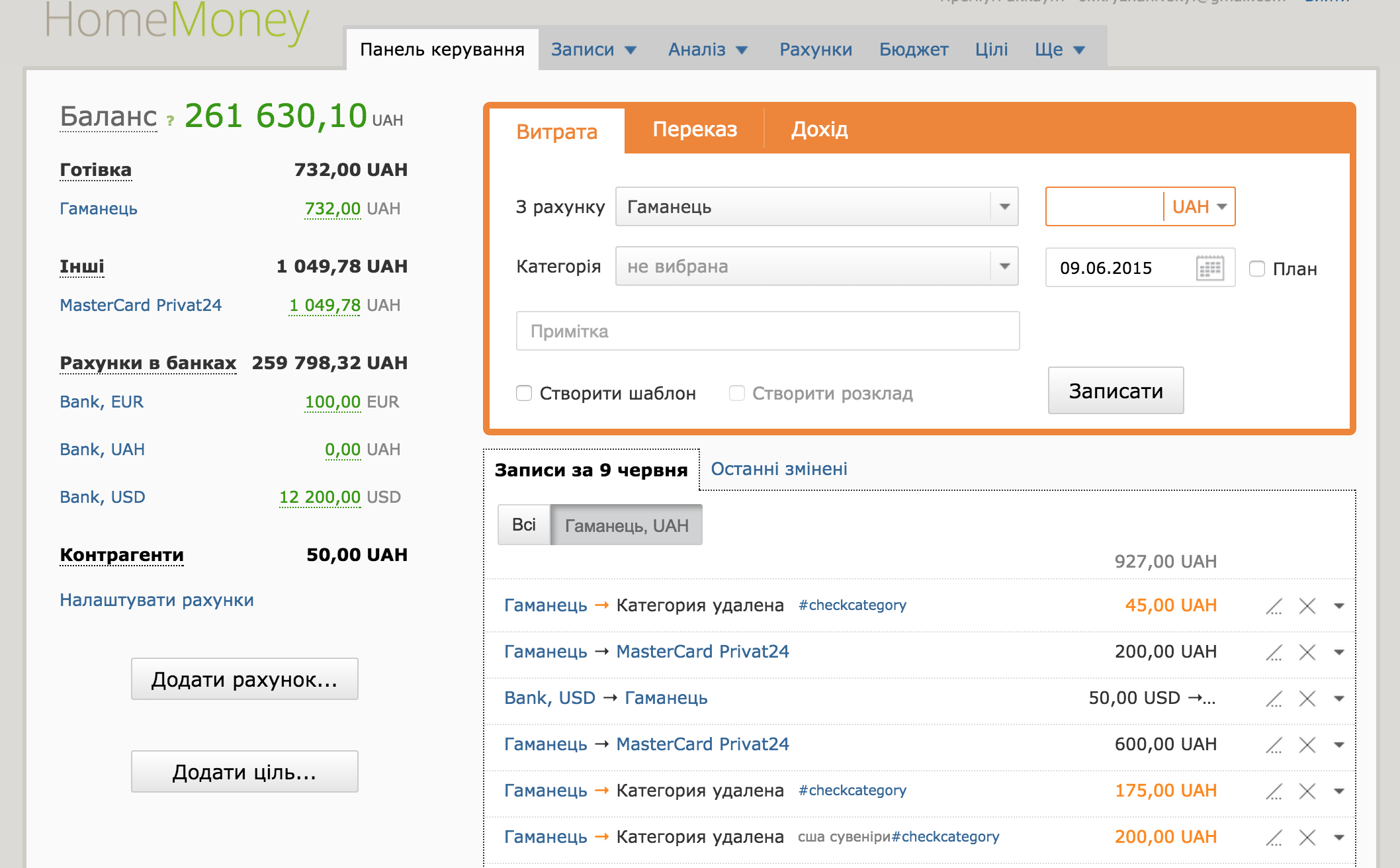Expand options for 50,00 USD record

pos(1338,699)
